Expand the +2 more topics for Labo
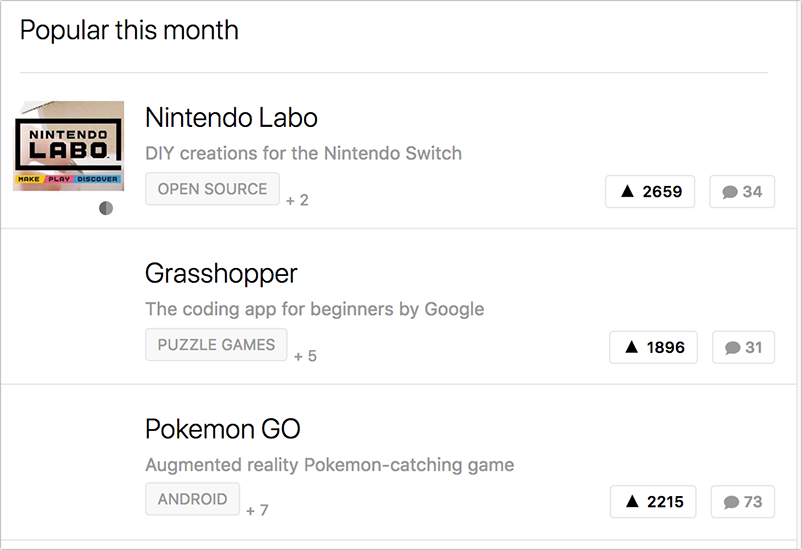This screenshot has height=550, width=802. (x=297, y=200)
